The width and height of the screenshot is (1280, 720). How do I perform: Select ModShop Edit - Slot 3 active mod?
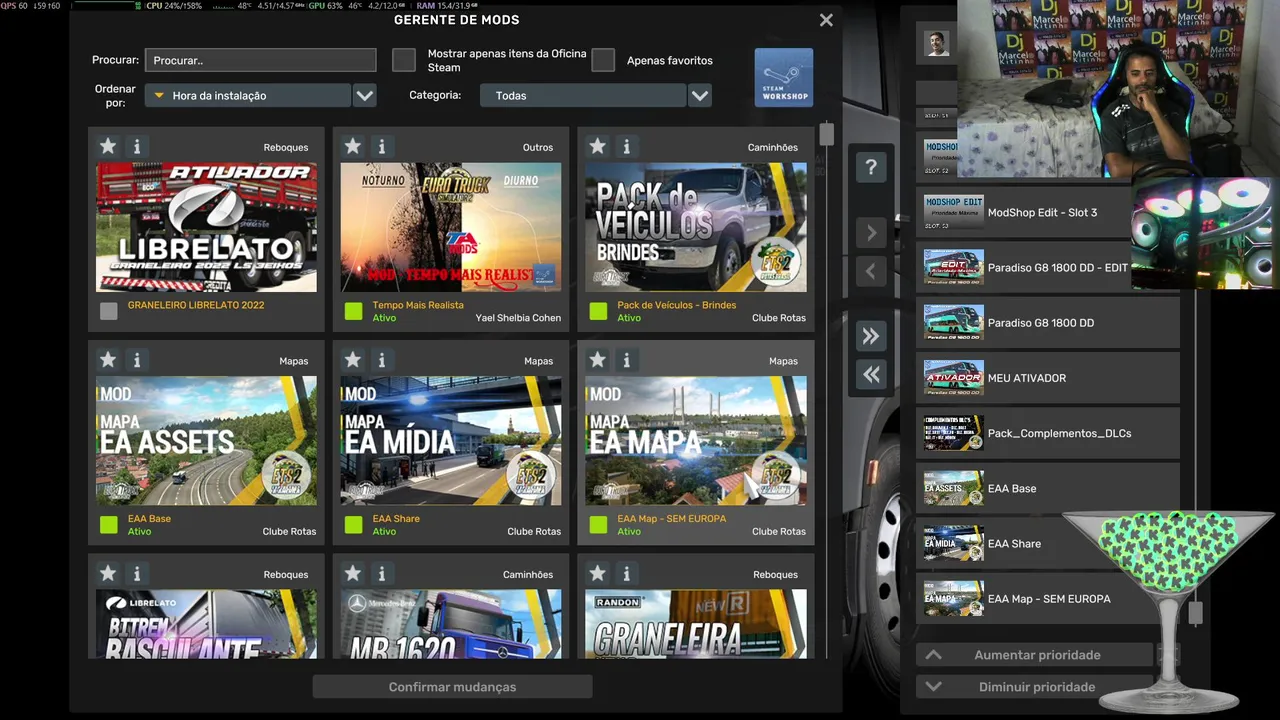[x=1047, y=212]
